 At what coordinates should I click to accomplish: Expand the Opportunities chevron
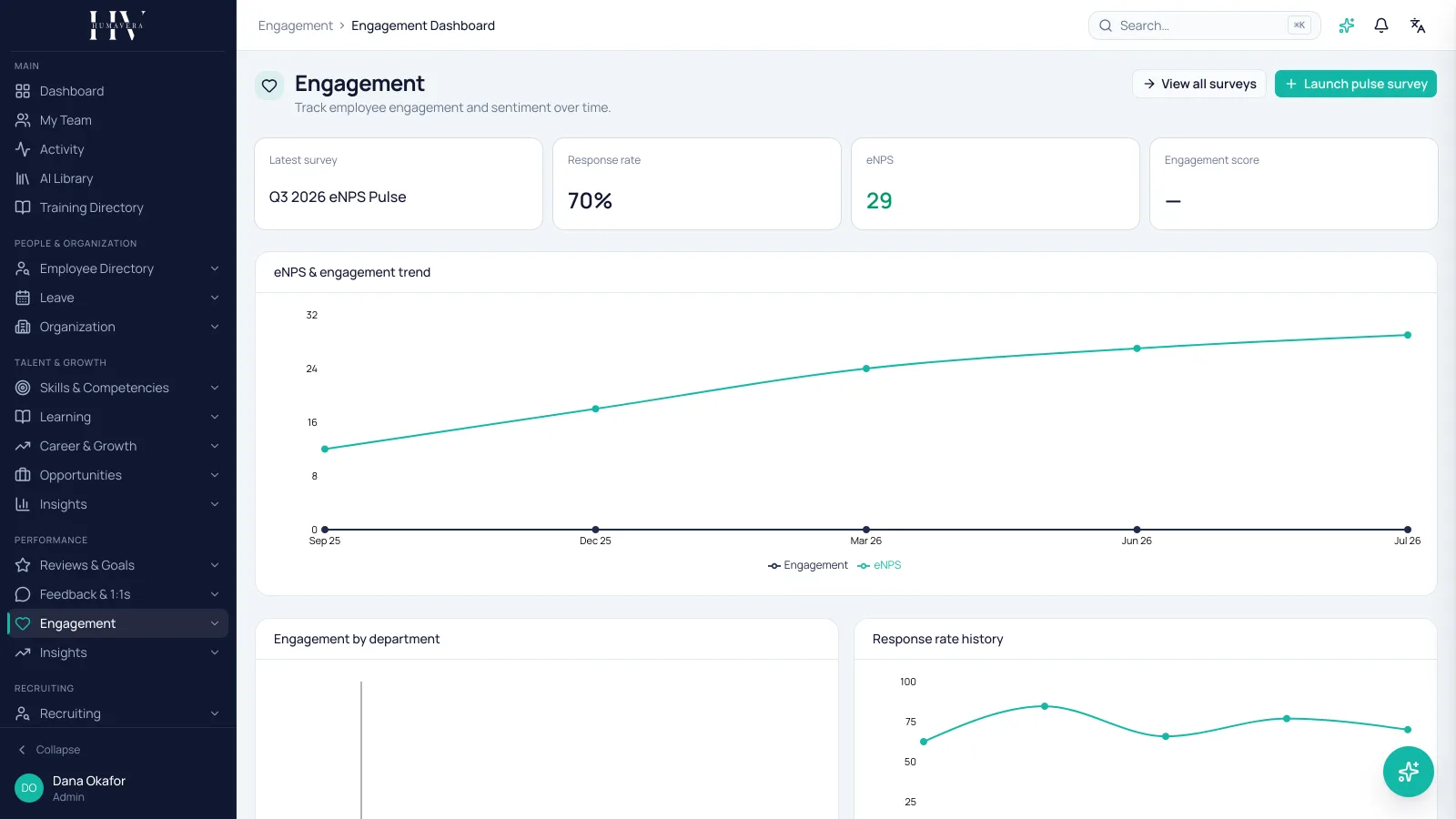(215, 475)
